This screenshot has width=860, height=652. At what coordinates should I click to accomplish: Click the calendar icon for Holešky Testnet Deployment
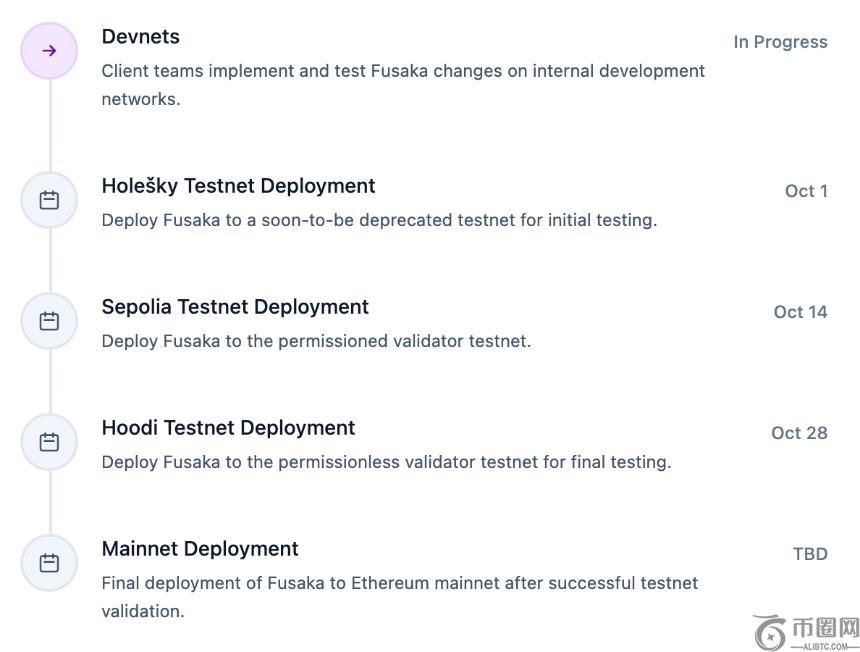(x=49, y=200)
